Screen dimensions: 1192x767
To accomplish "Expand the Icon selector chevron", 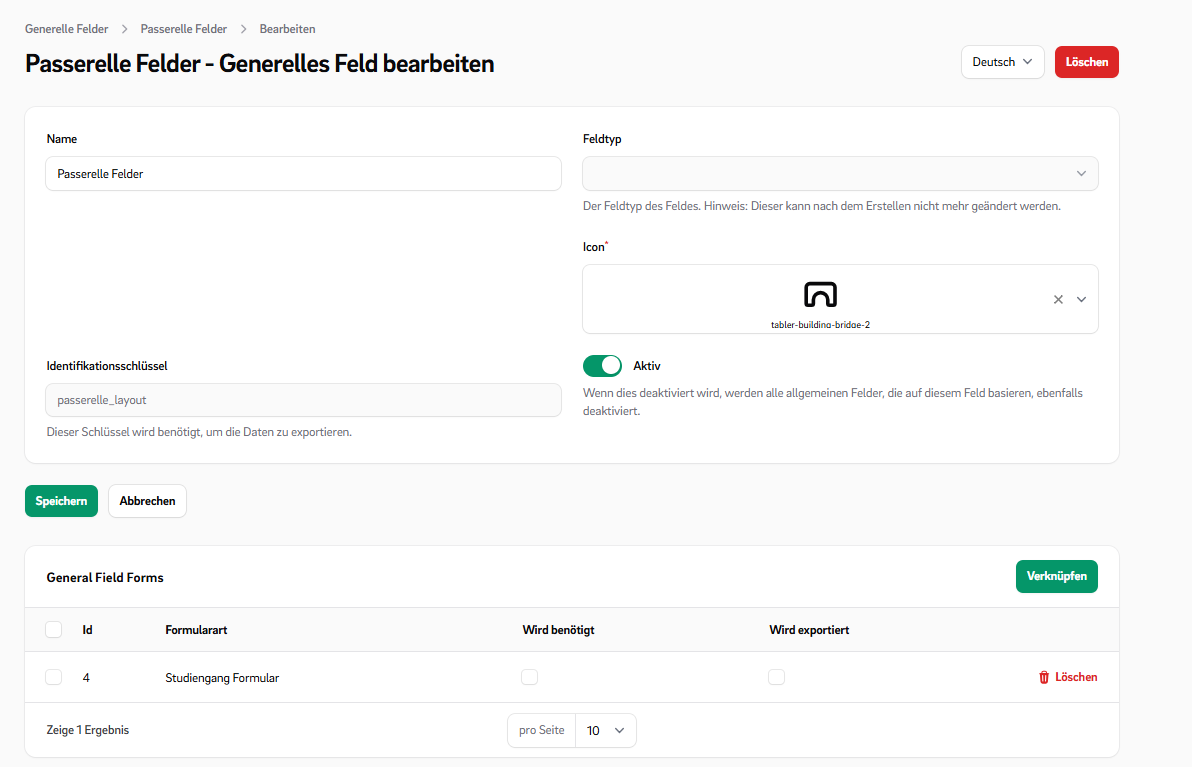I will click(1081, 299).
